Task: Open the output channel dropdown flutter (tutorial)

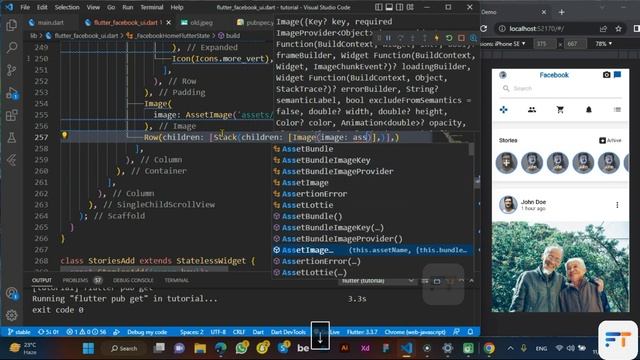Action: tap(377, 281)
